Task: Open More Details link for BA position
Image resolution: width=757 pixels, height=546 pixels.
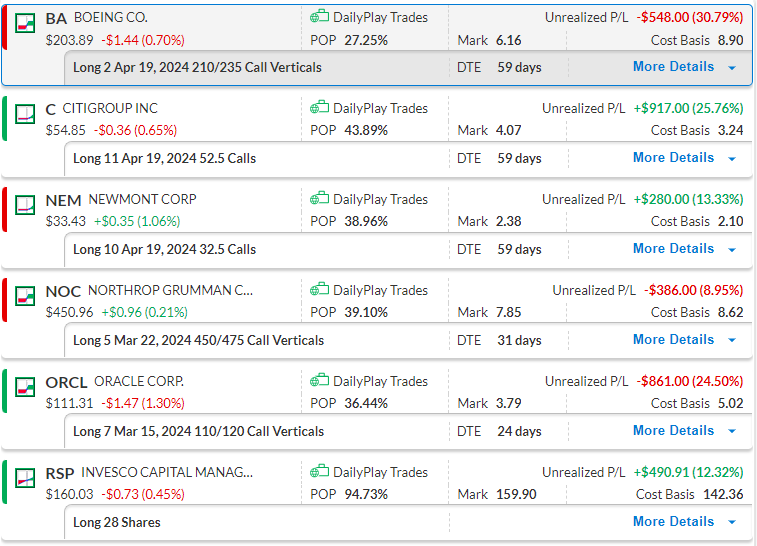Action: click(673, 67)
